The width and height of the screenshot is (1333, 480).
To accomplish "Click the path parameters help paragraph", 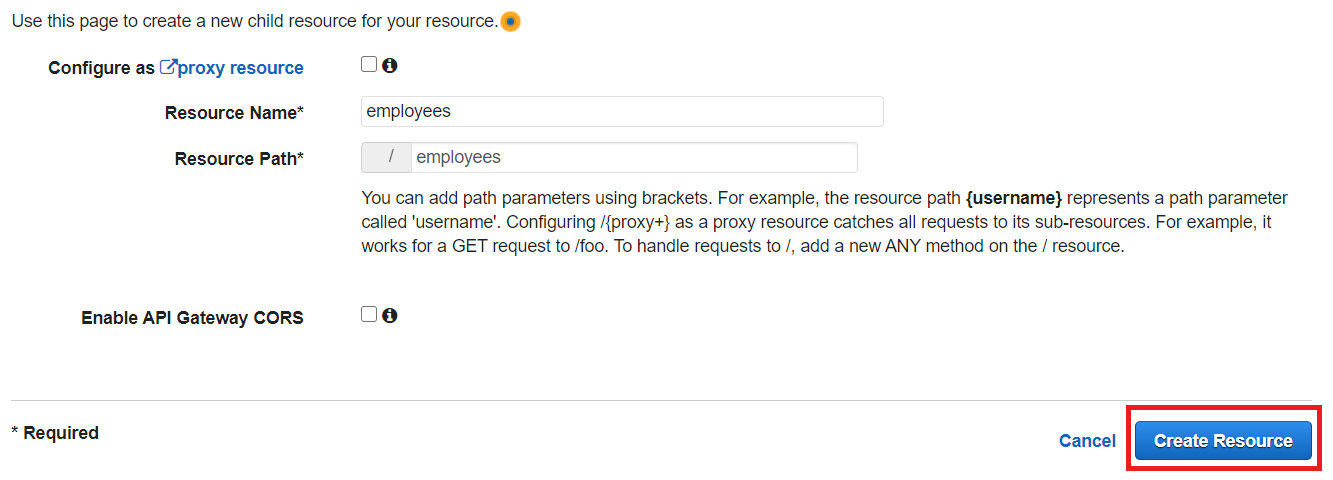I will [x=824, y=222].
